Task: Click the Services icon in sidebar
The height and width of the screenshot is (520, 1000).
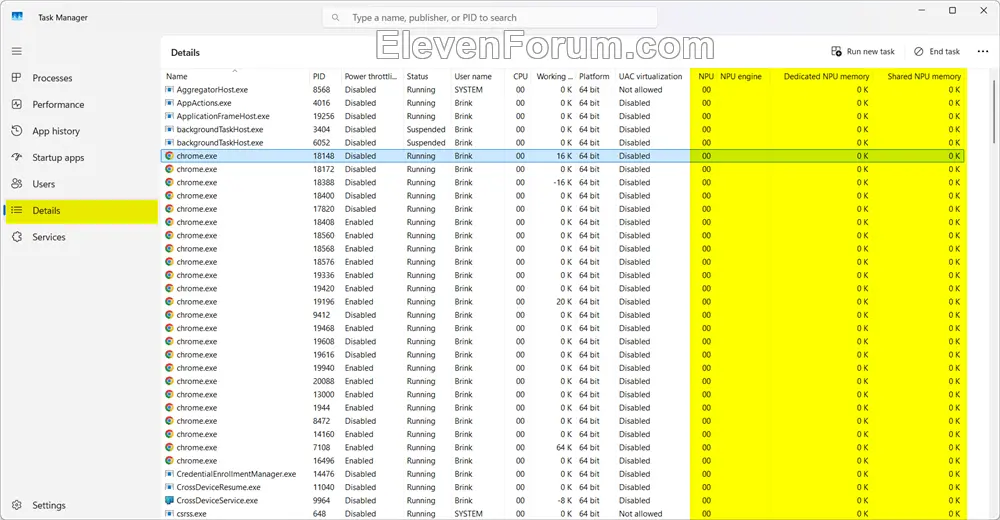Action: [17, 237]
